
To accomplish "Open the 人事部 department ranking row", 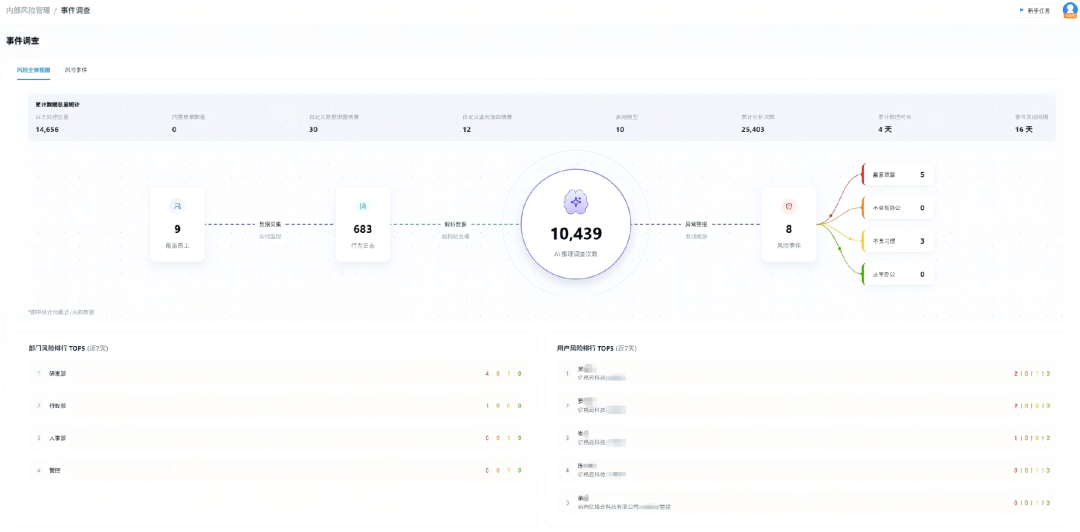I will coord(278,438).
